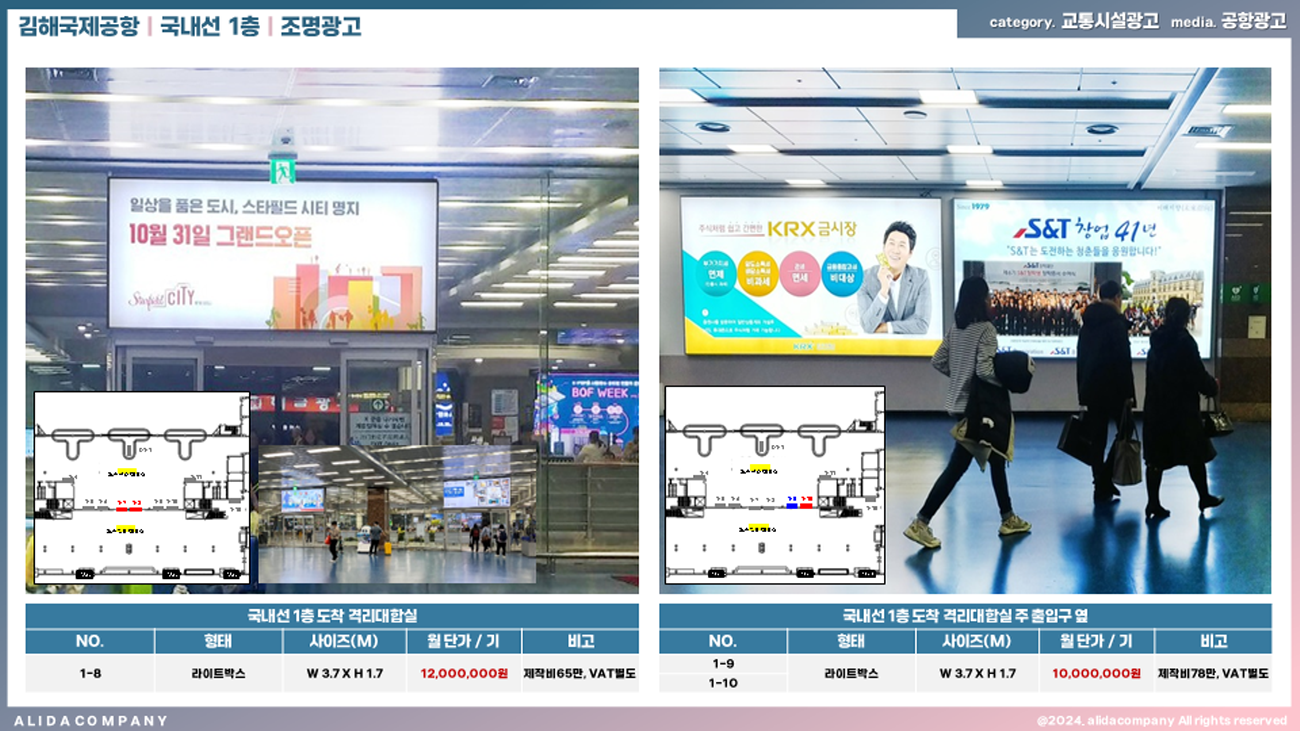Click the ALIDACOMPANY footer logo
This screenshot has height=731, width=1300.
91,720
